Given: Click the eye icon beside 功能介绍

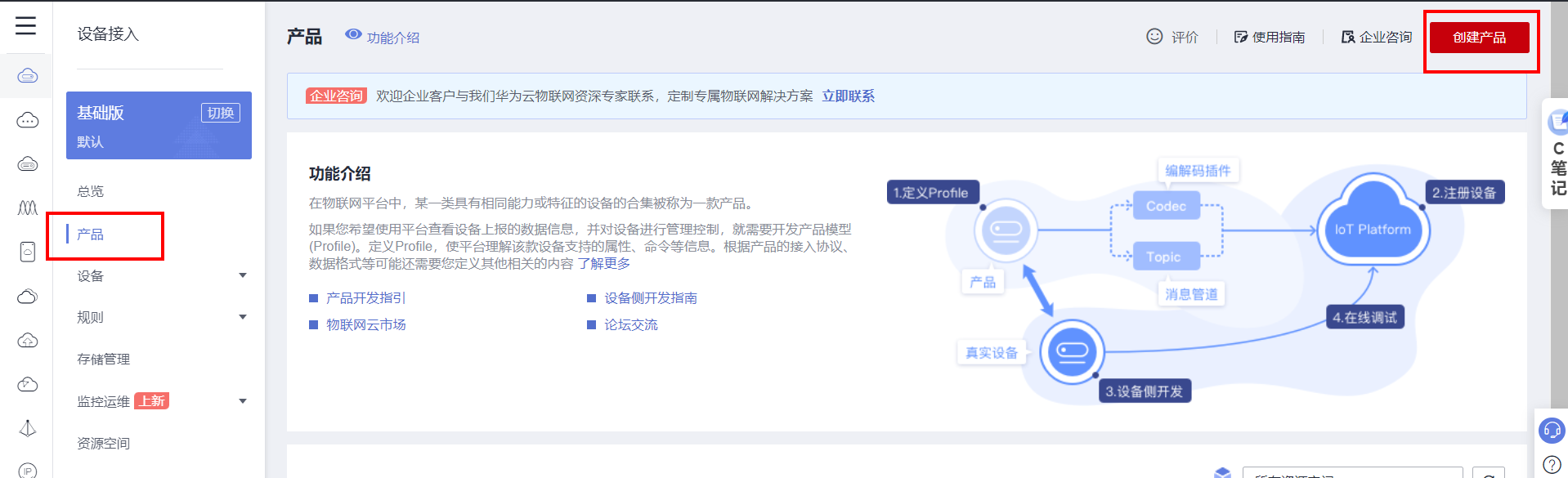Looking at the screenshot, I should tap(353, 34).
